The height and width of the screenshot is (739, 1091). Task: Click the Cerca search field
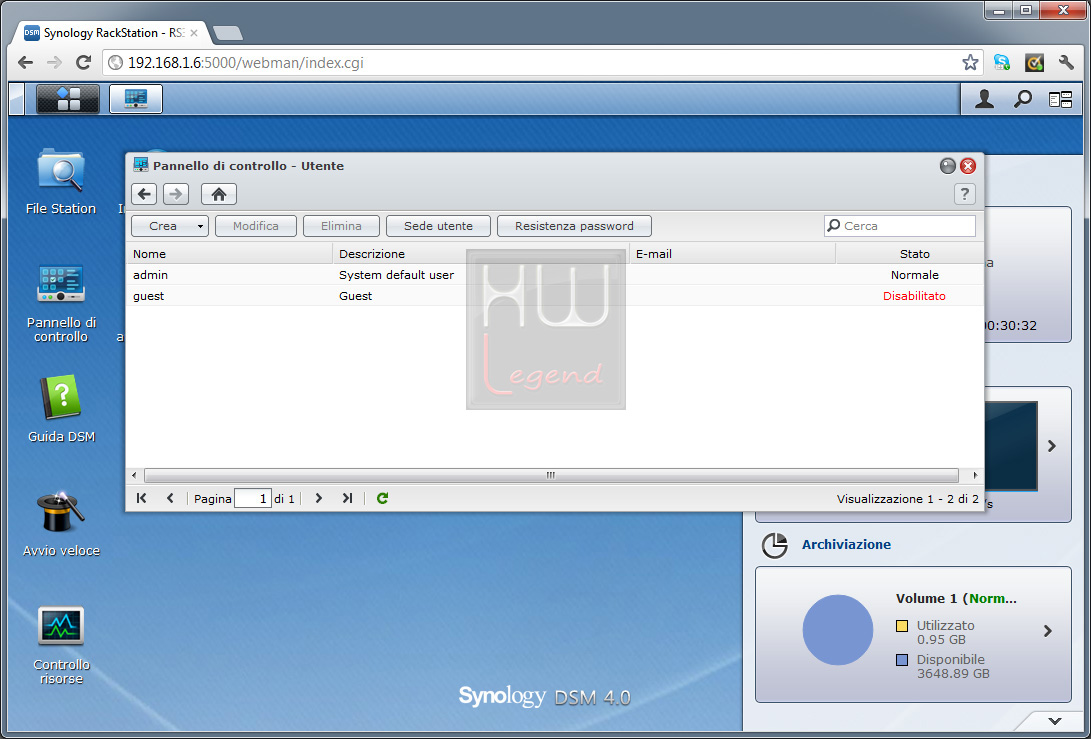click(900, 226)
